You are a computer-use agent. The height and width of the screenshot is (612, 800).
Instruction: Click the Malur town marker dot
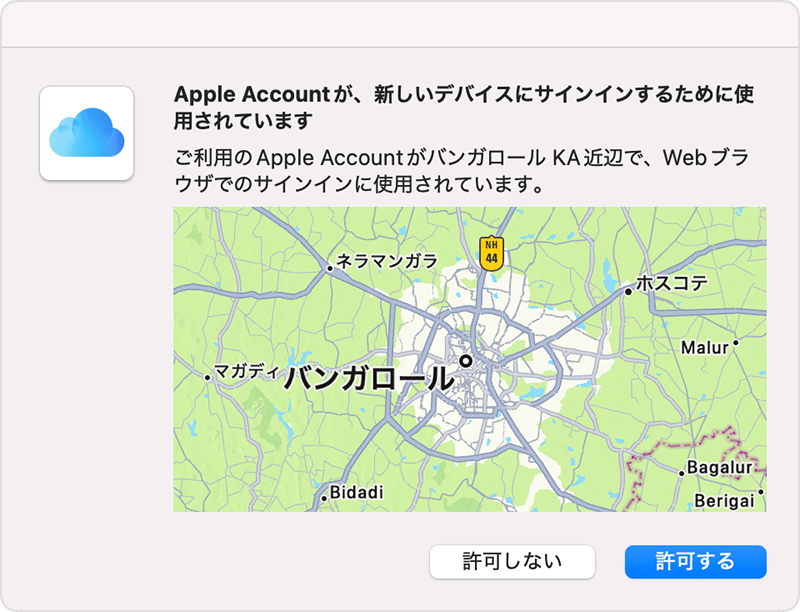coord(736,343)
